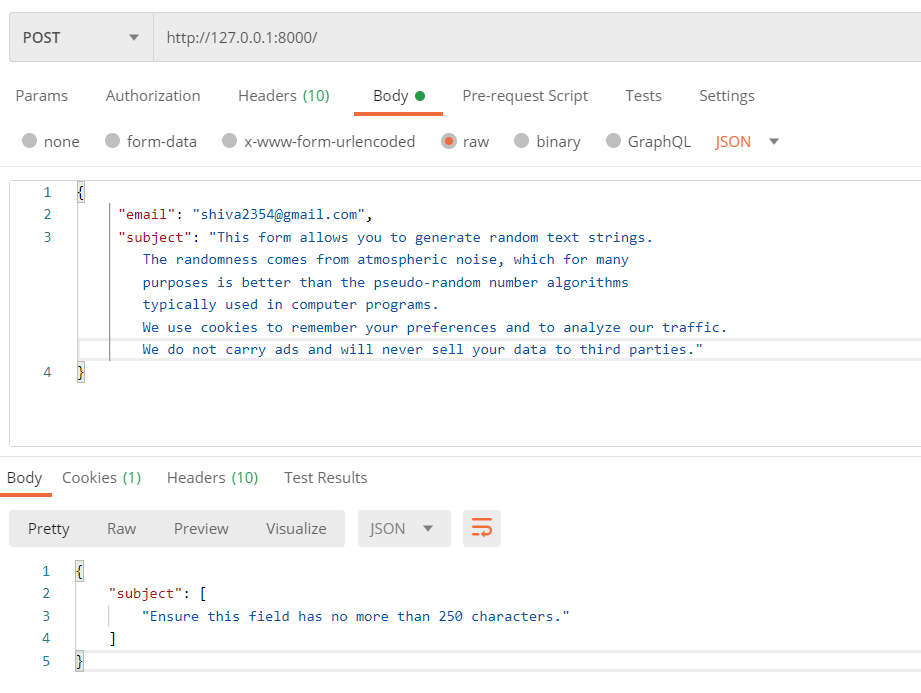Show the Test Results tab
The width and height of the screenshot is (921, 693).
326,477
